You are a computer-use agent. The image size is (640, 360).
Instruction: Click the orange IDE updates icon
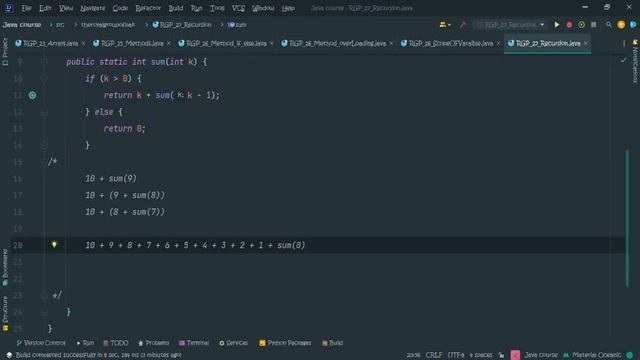tap(621, 25)
